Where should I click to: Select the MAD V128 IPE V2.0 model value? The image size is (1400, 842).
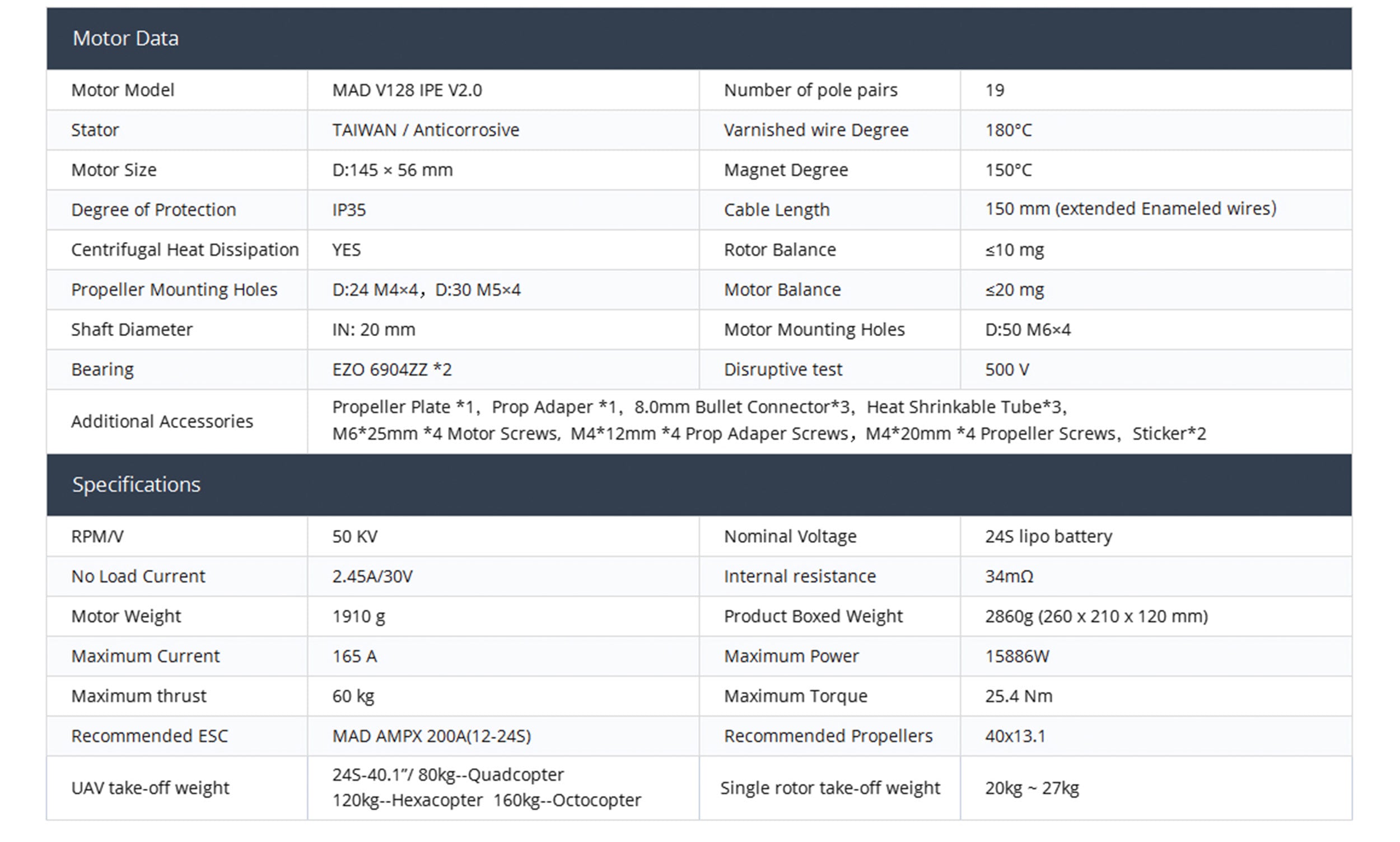click(x=407, y=90)
